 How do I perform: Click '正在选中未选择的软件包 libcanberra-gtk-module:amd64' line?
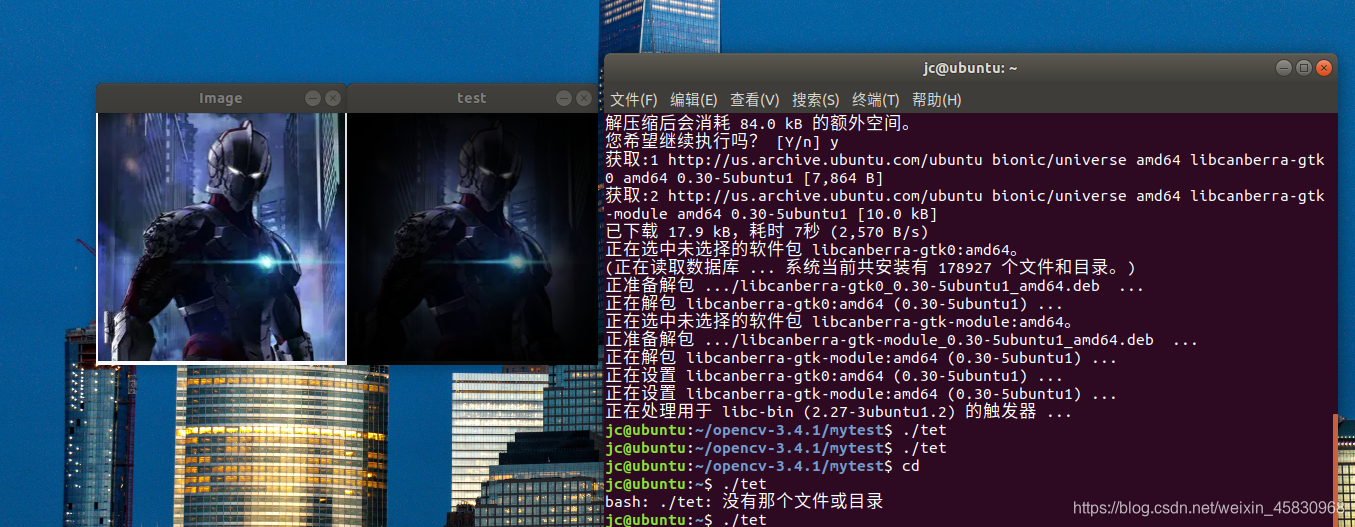[x=839, y=322]
